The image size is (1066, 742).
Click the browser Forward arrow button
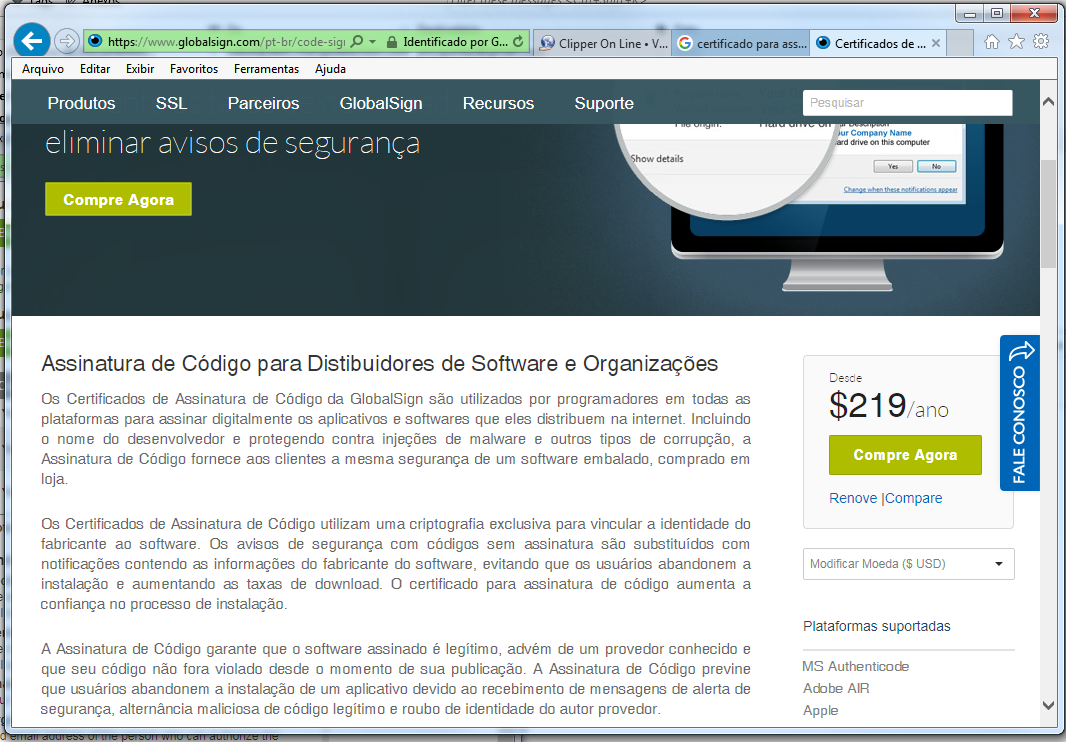tap(67, 41)
